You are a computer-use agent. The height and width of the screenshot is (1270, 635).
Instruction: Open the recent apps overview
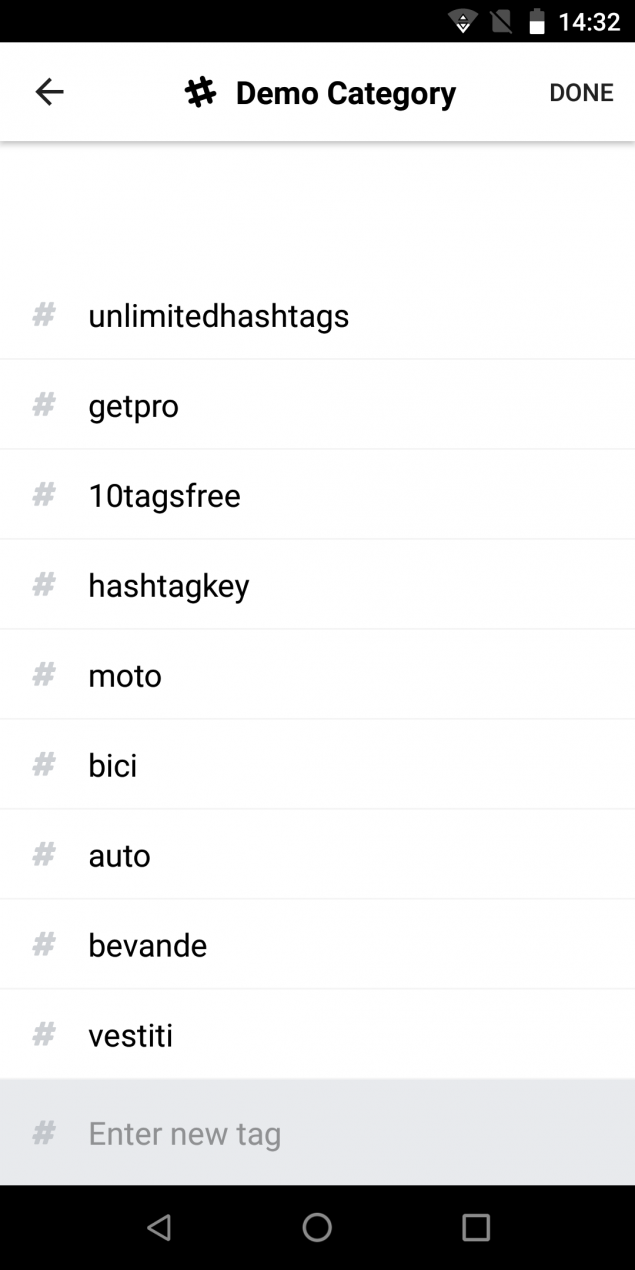(476, 1226)
